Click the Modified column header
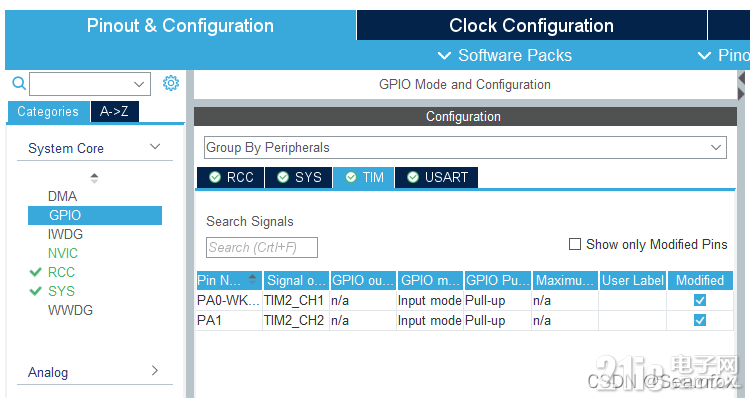This screenshot has width=750, height=398. click(700, 280)
